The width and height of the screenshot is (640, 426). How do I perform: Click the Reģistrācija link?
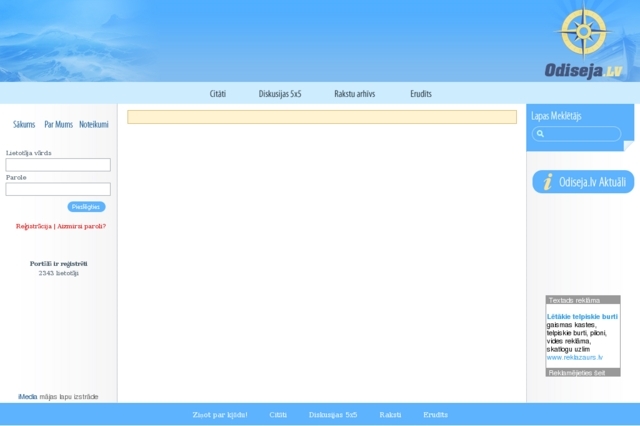point(33,226)
